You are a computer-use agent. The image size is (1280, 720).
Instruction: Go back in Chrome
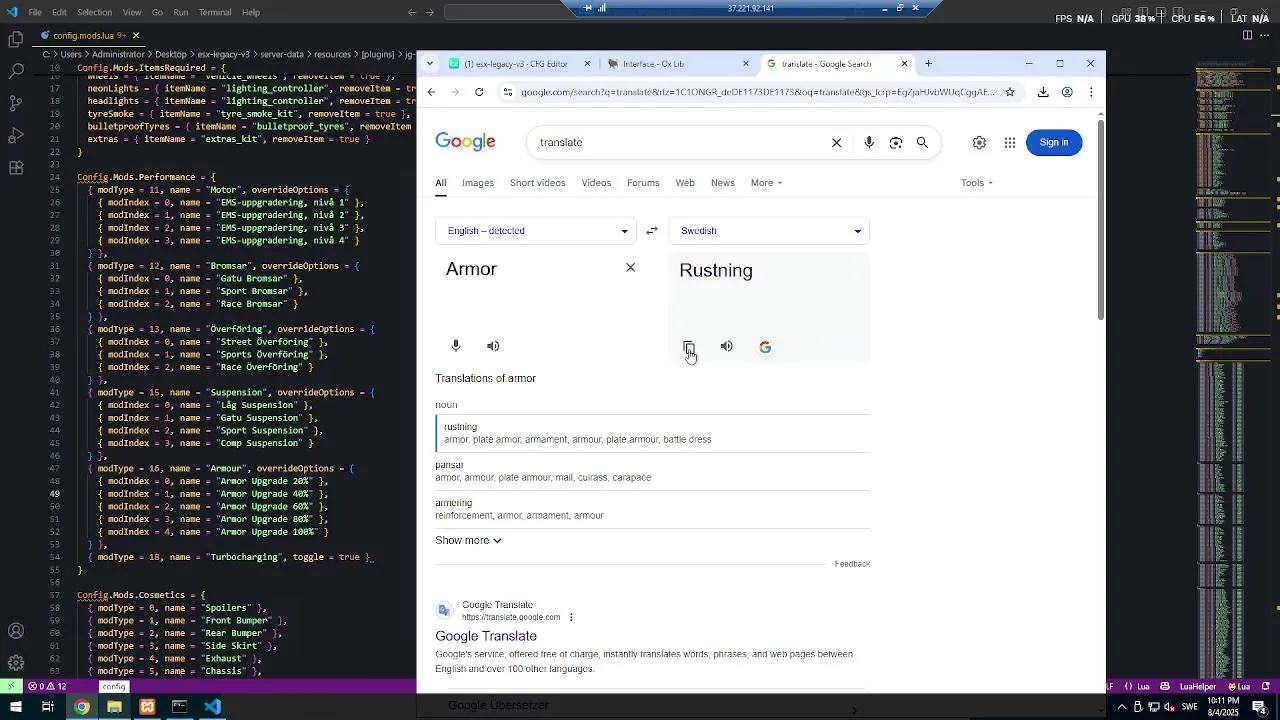pyautogui.click(x=431, y=92)
